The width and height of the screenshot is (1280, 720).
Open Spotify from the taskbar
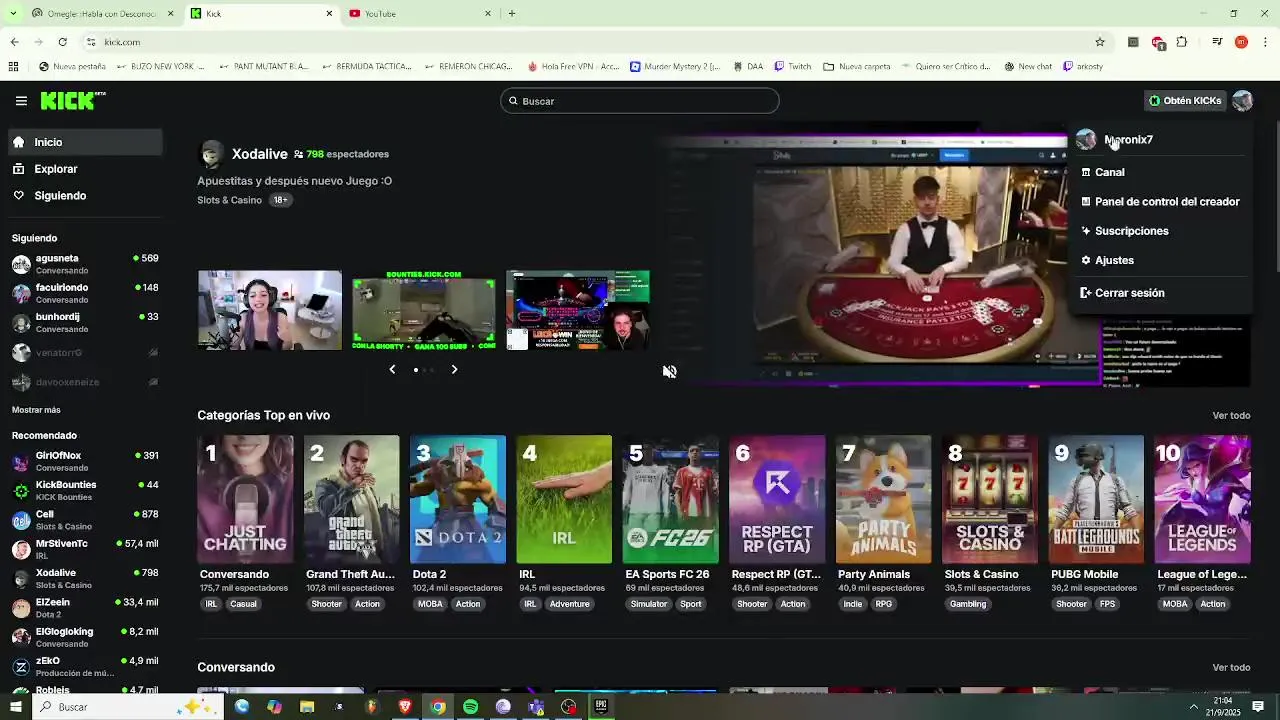point(470,707)
